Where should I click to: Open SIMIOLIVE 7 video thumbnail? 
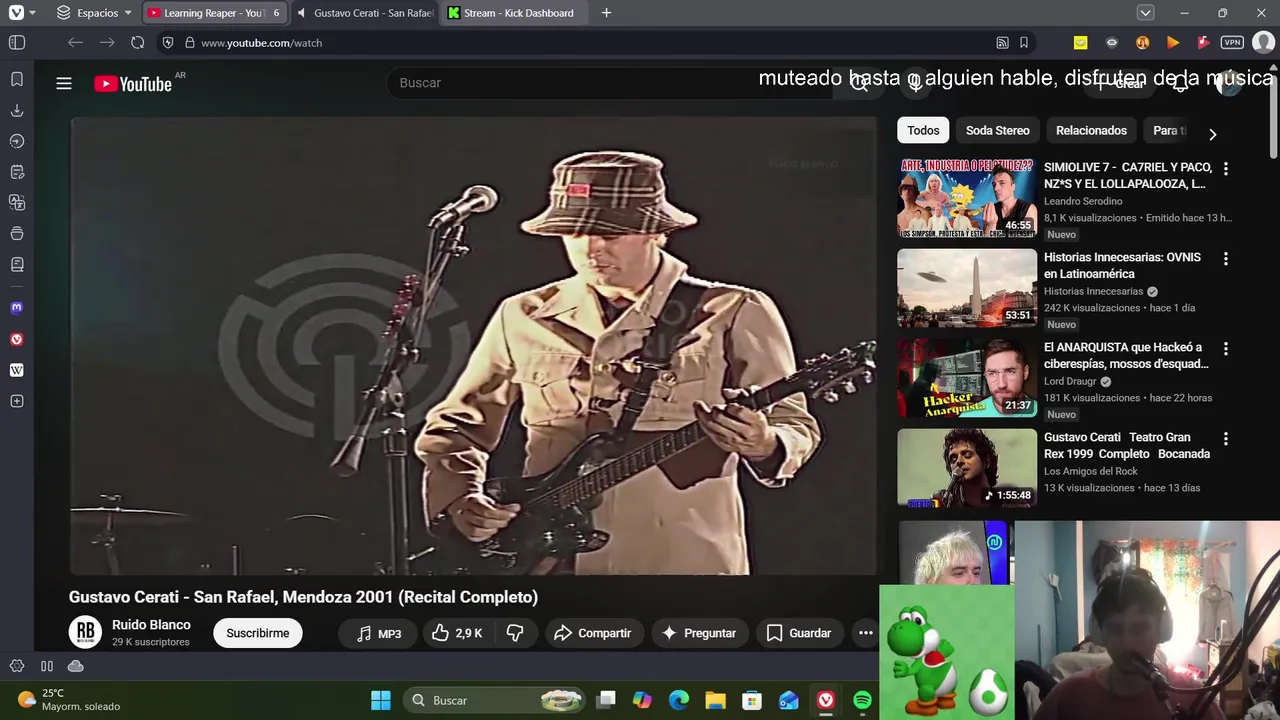967,198
